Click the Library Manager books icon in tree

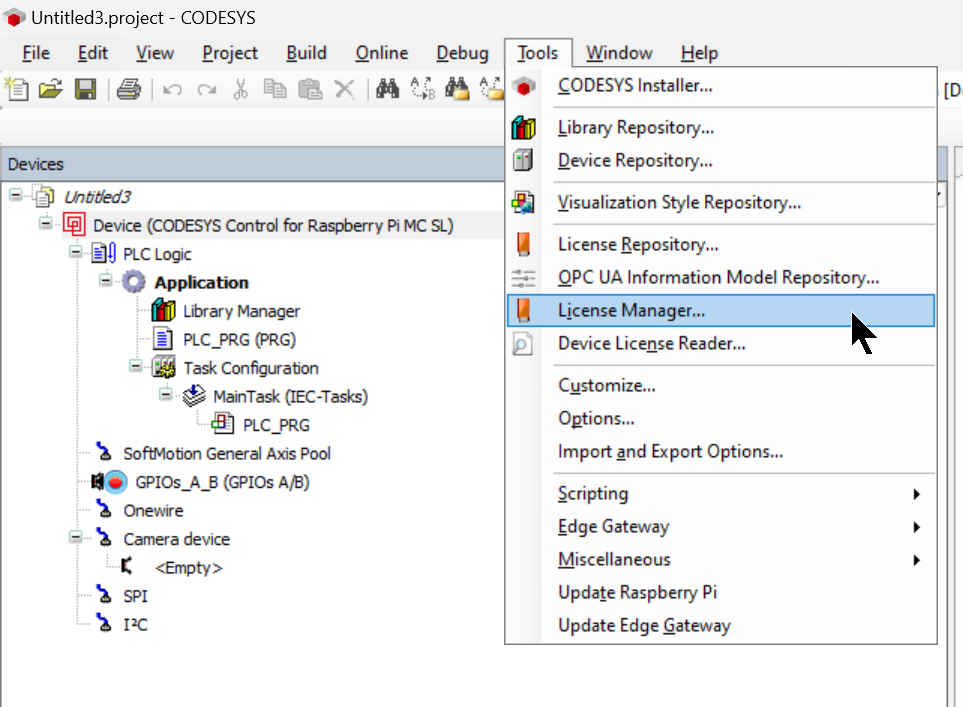(x=163, y=310)
